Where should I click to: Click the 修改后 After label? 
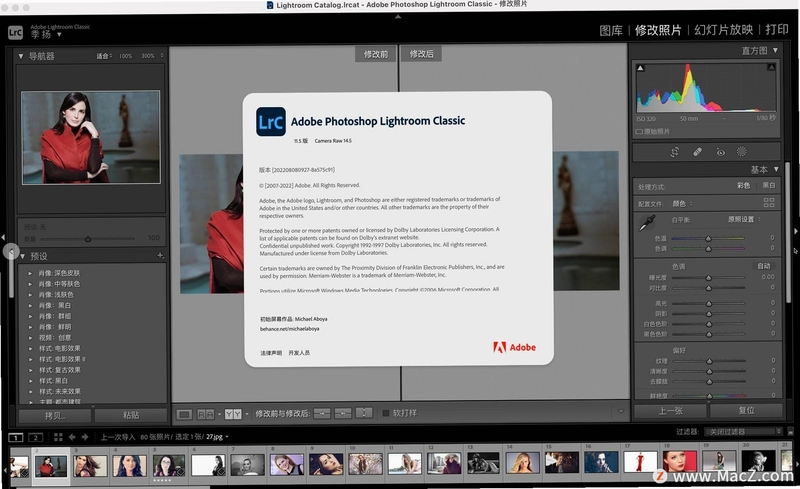pos(421,54)
